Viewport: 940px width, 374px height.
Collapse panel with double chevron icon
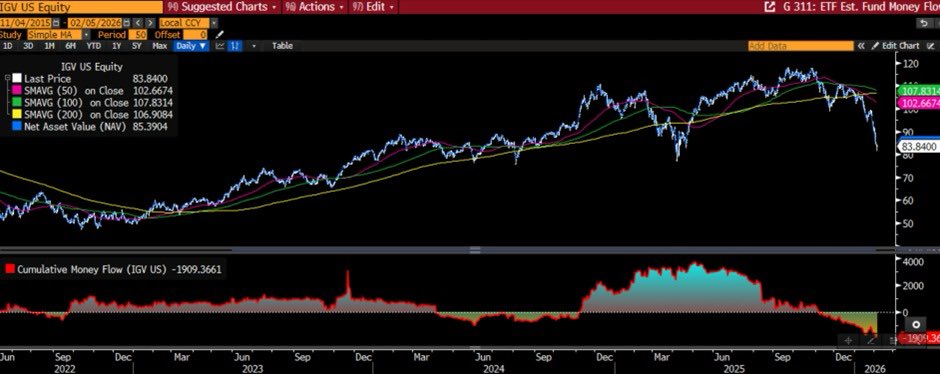coord(861,46)
